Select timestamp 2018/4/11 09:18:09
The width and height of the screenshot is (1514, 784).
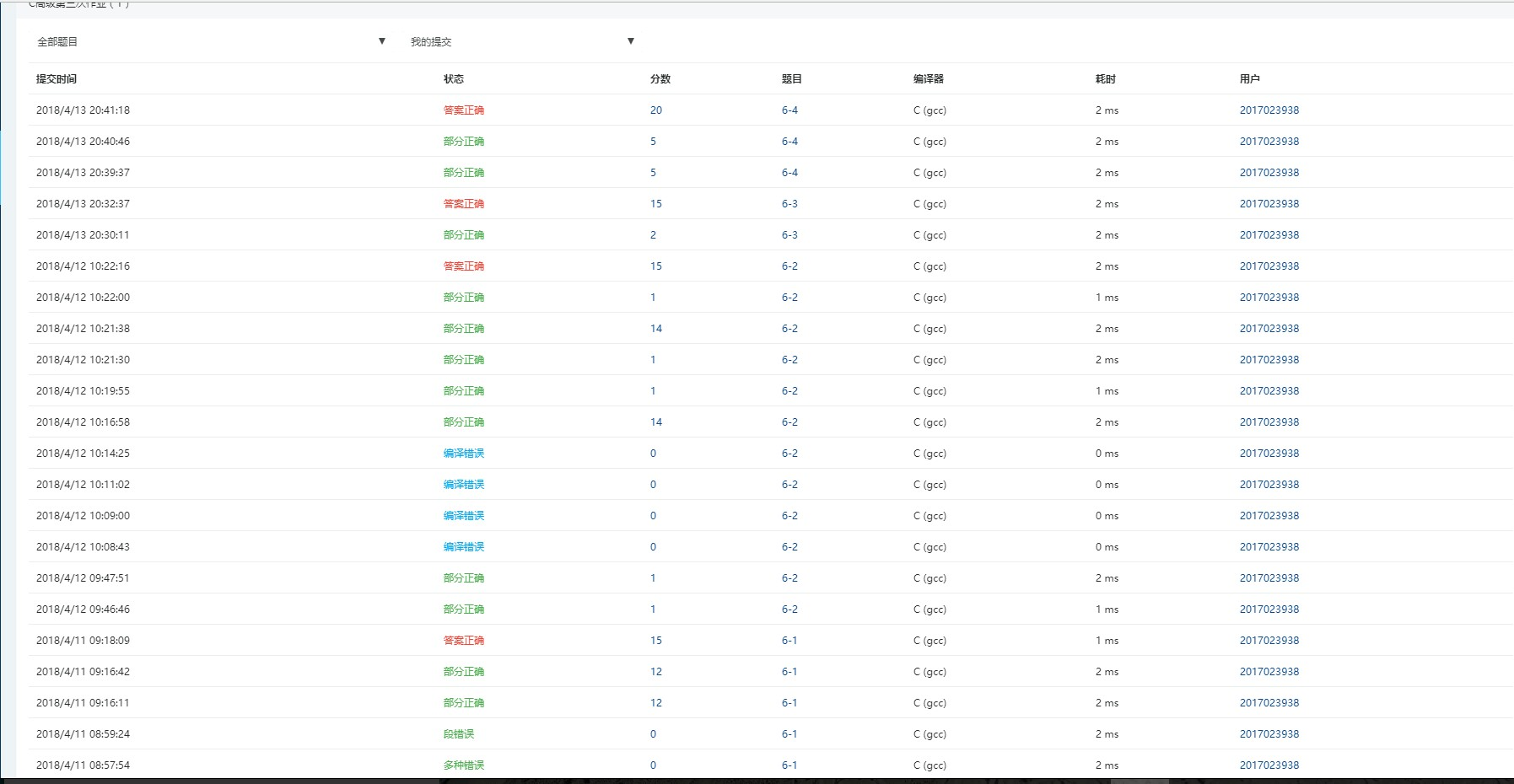click(x=83, y=641)
